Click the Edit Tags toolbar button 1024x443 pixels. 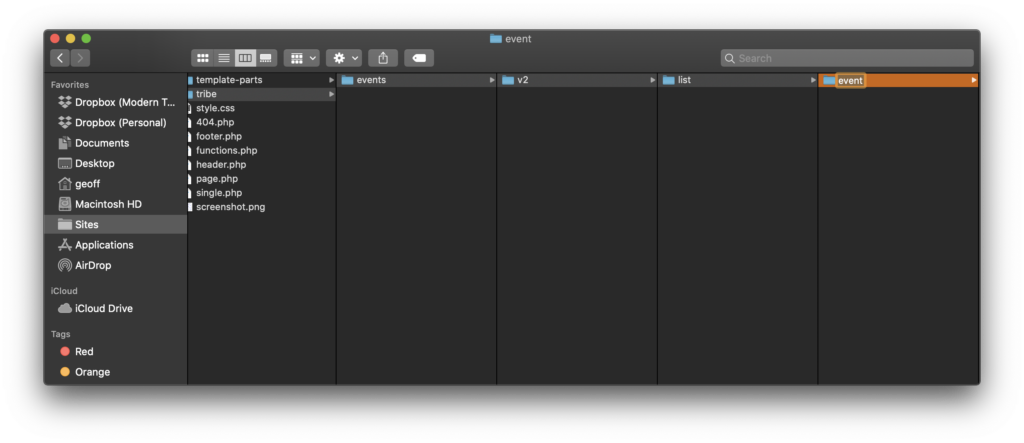click(x=419, y=58)
